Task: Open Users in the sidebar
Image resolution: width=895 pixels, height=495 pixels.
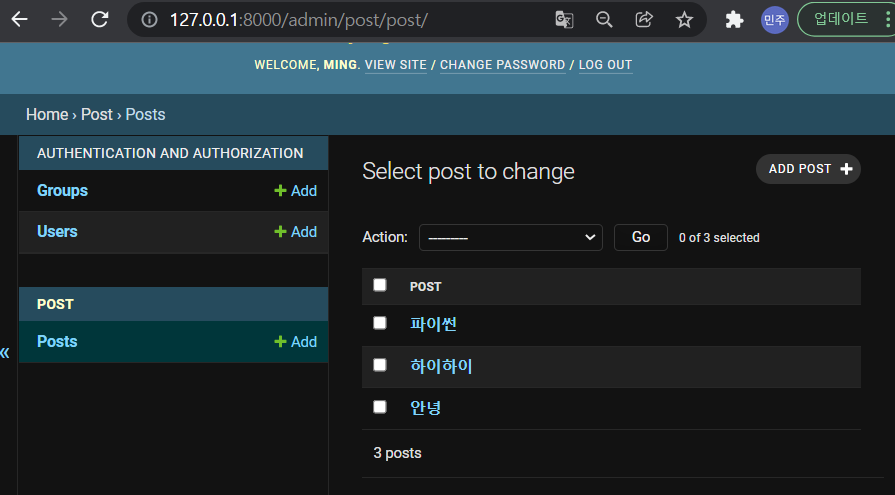Action: pos(57,231)
